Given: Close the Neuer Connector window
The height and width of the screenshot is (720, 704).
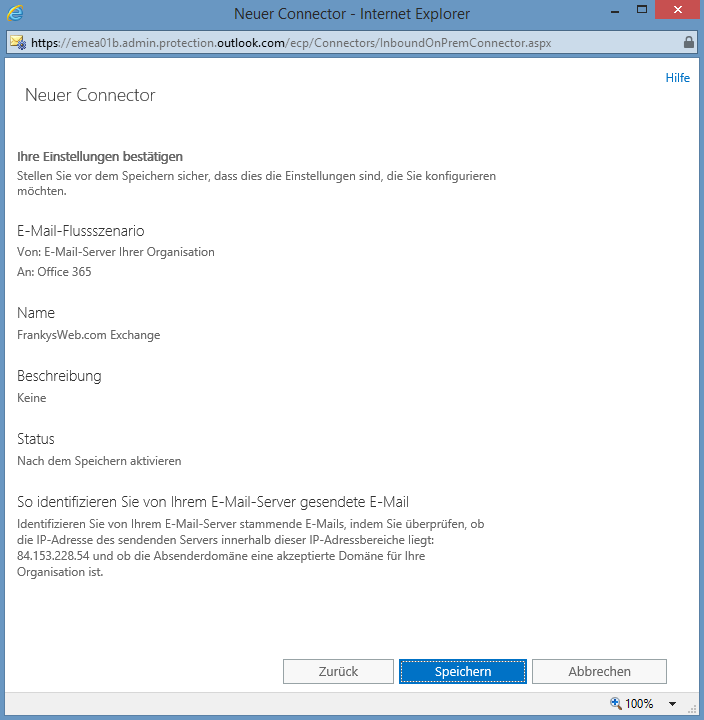Looking at the screenshot, I should pyautogui.click(x=670, y=13).
